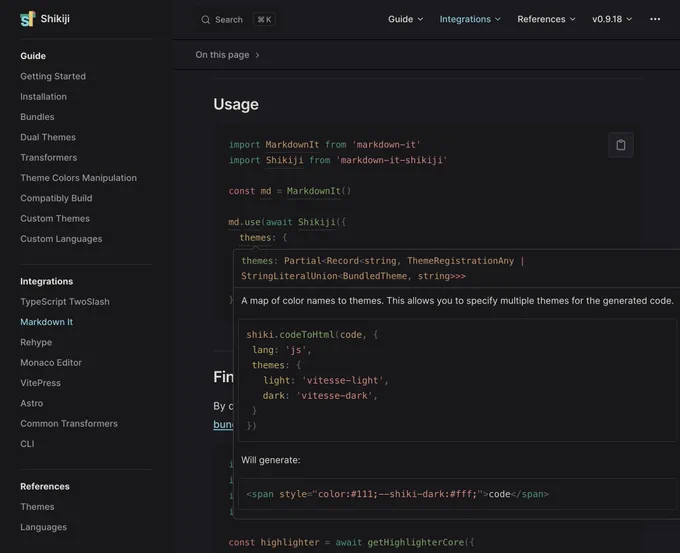Image resolution: width=680 pixels, height=553 pixels.
Task: Click 'vitesse-light' in tooltip example
Action: pyautogui.click(x=345, y=381)
